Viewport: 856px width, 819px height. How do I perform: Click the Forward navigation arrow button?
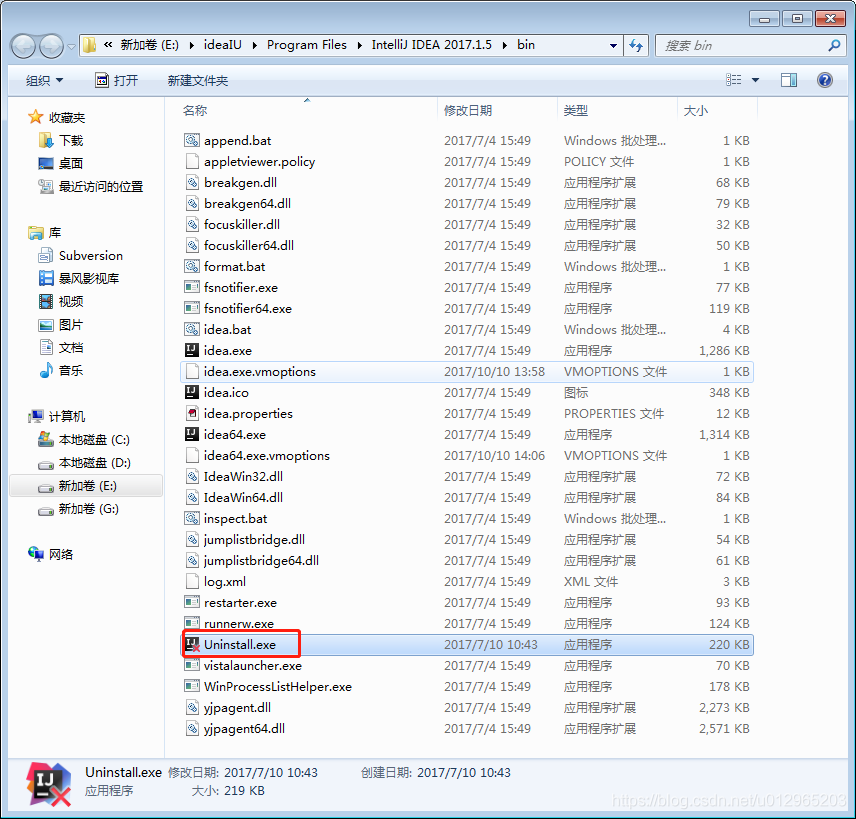tap(52, 46)
